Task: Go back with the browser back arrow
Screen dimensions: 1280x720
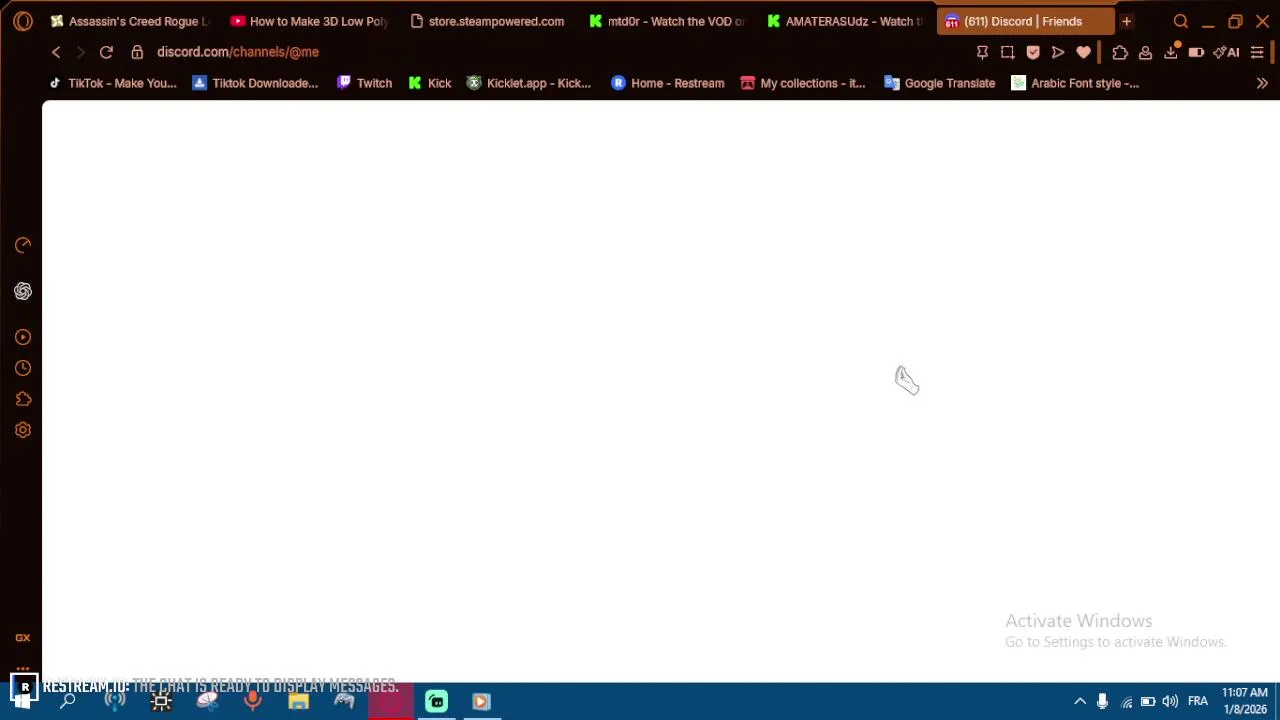Action: (56, 52)
